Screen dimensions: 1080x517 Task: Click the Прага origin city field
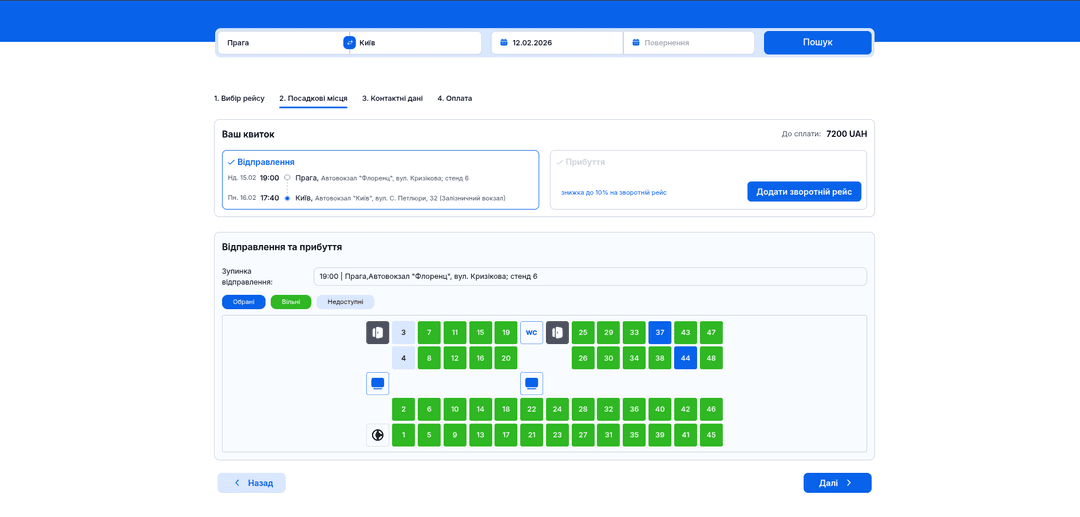280,43
